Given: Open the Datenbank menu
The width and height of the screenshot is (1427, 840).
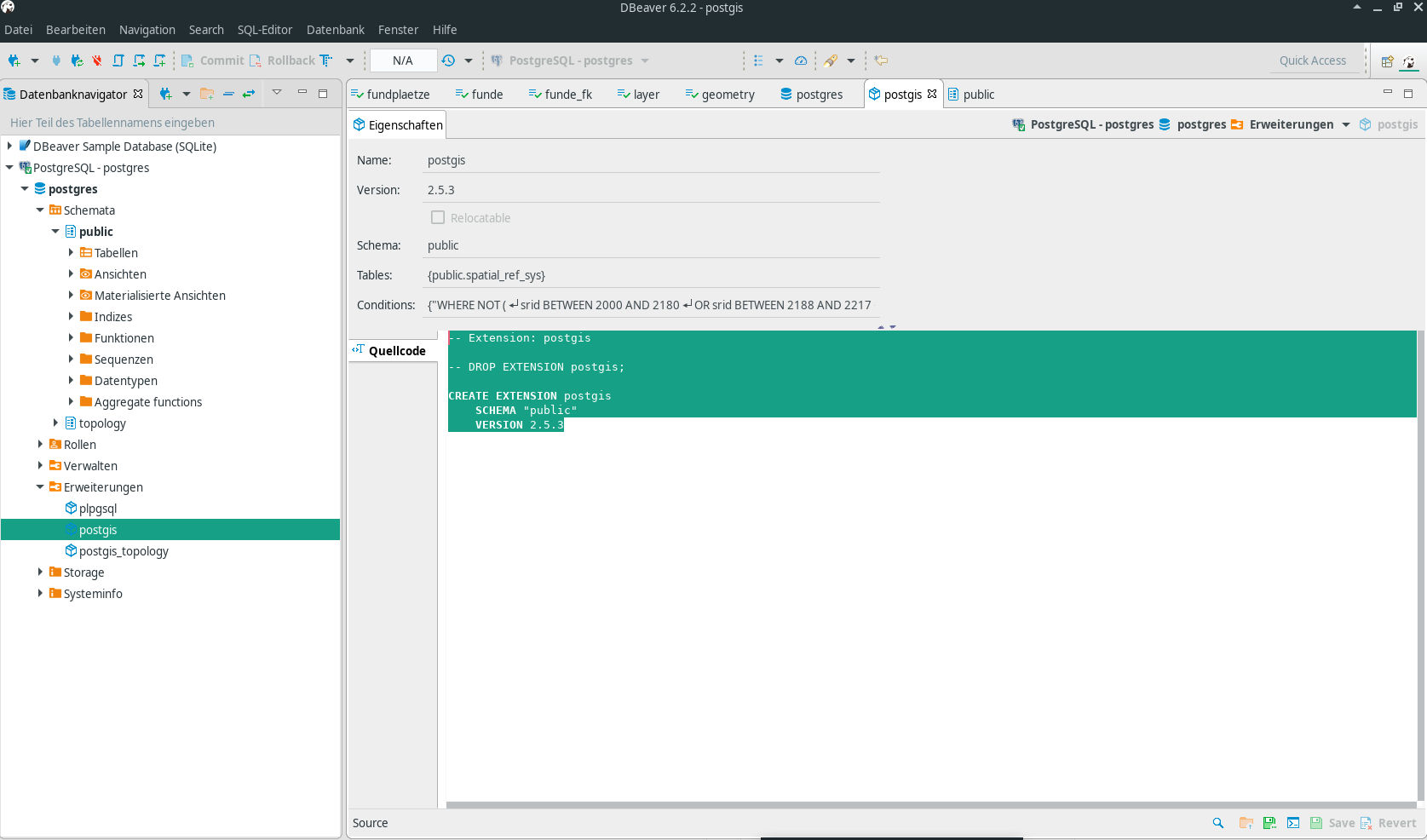Looking at the screenshot, I should click(x=336, y=30).
